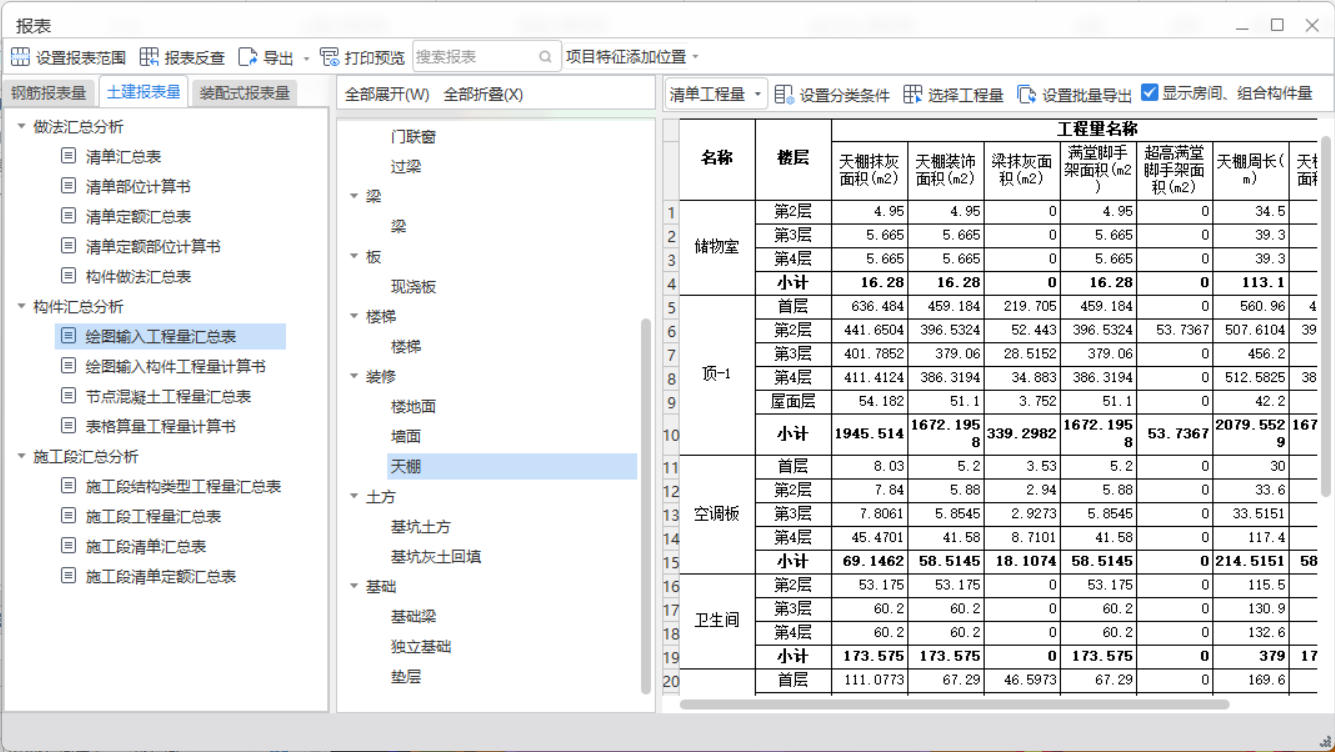Click the cell value 636.484
The image size is (1335, 752).
pos(870,306)
